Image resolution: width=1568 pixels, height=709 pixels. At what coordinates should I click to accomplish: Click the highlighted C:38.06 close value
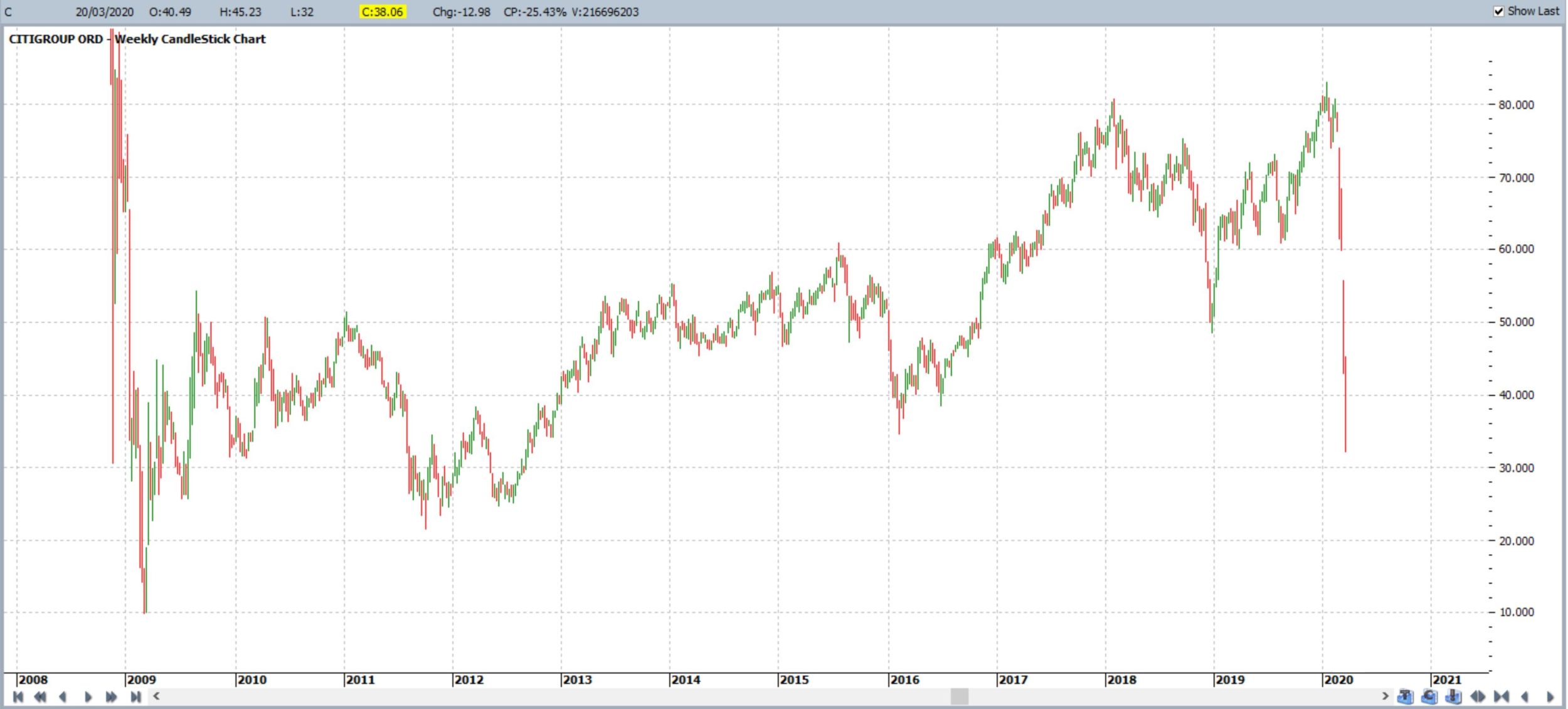383,12
